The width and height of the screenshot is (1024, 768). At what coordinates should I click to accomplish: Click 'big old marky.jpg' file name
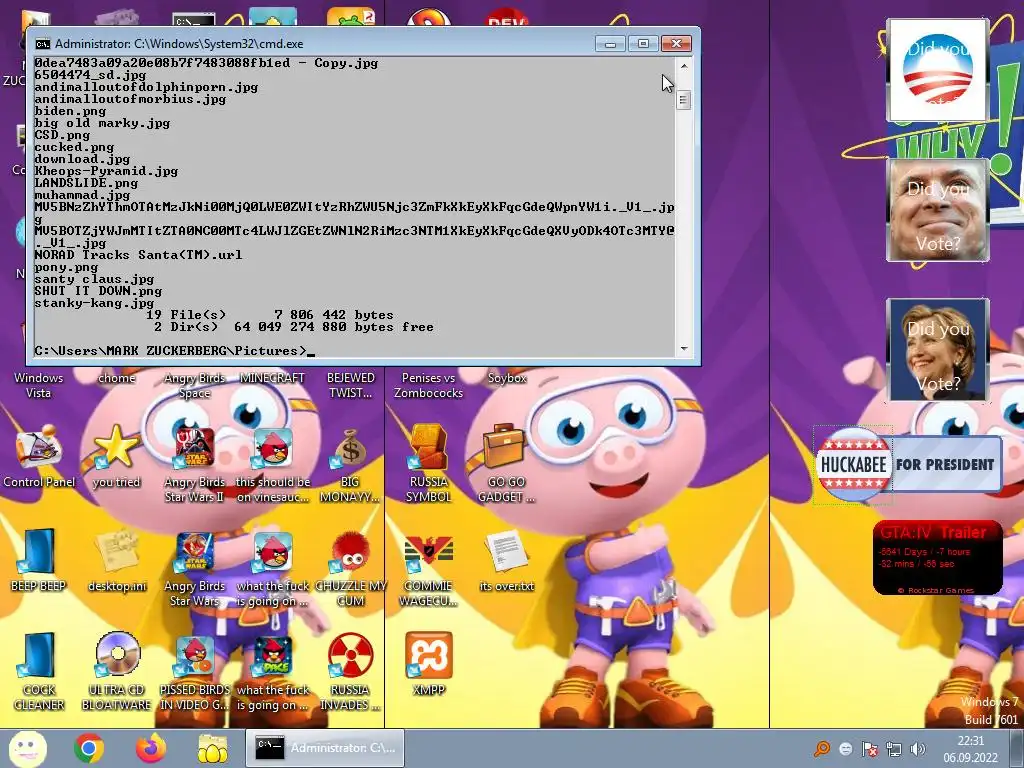[x=102, y=123]
